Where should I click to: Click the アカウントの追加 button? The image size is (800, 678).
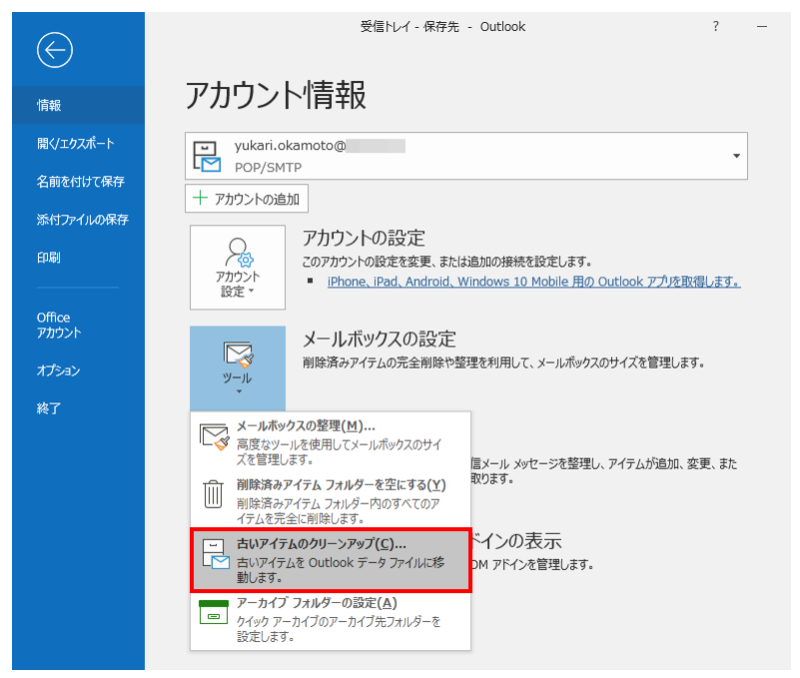point(246,198)
